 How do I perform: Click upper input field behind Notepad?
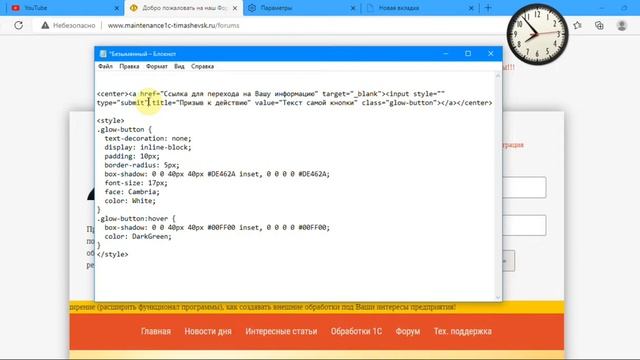click(524, 187)
